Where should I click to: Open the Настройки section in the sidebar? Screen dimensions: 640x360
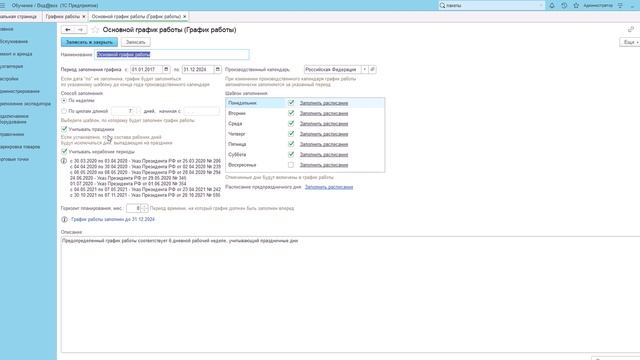[x=9, y=79]
